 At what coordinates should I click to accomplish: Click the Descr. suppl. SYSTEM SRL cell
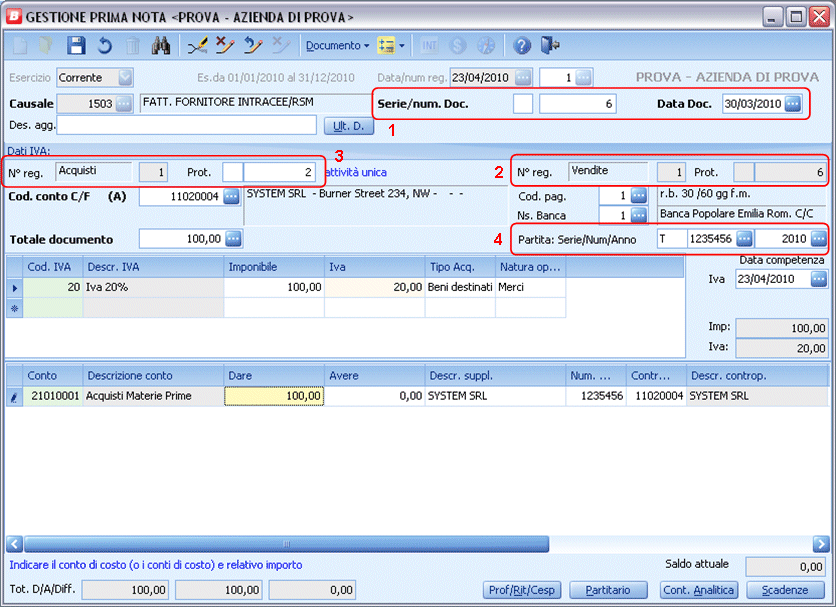[x=495, y=396]
